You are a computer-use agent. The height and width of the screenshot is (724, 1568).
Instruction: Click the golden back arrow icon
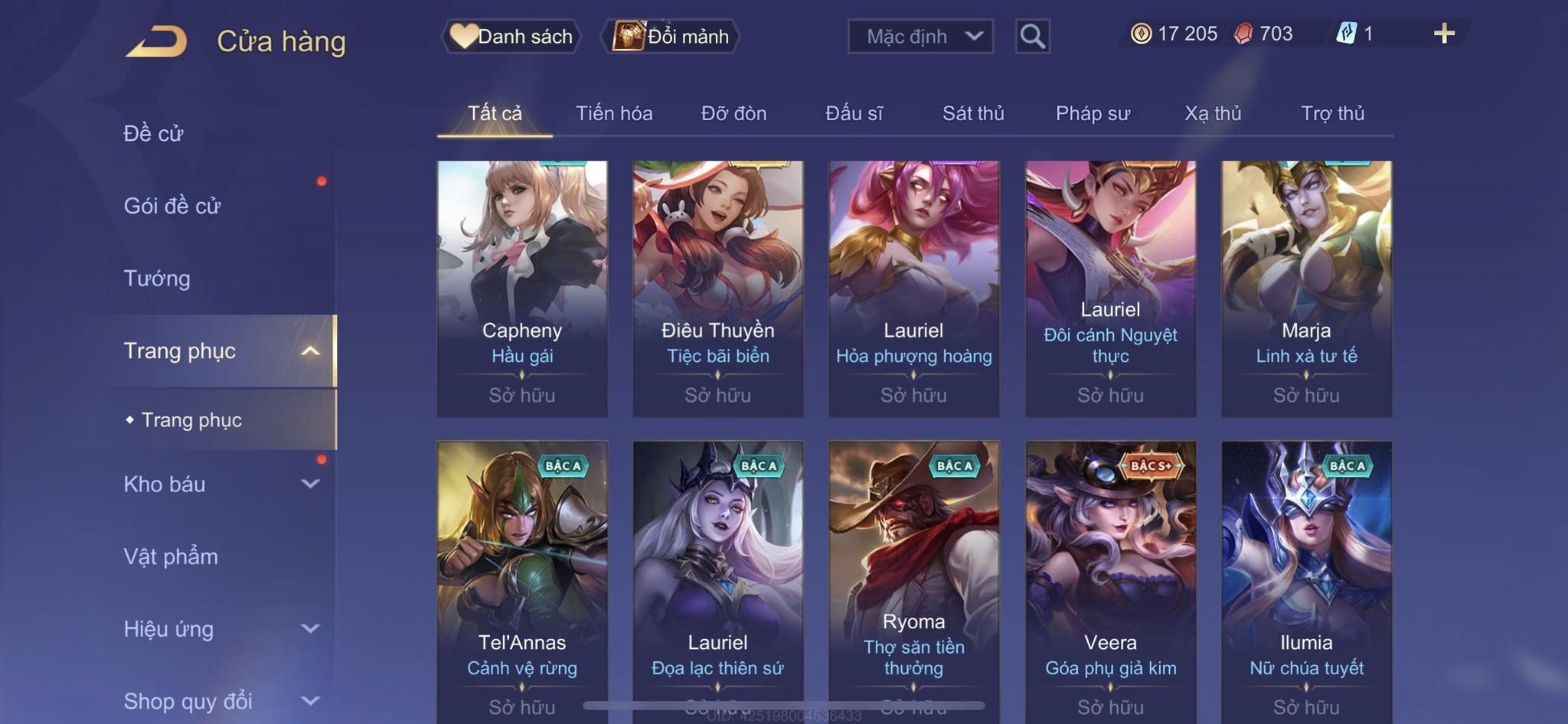pos(157,41)
